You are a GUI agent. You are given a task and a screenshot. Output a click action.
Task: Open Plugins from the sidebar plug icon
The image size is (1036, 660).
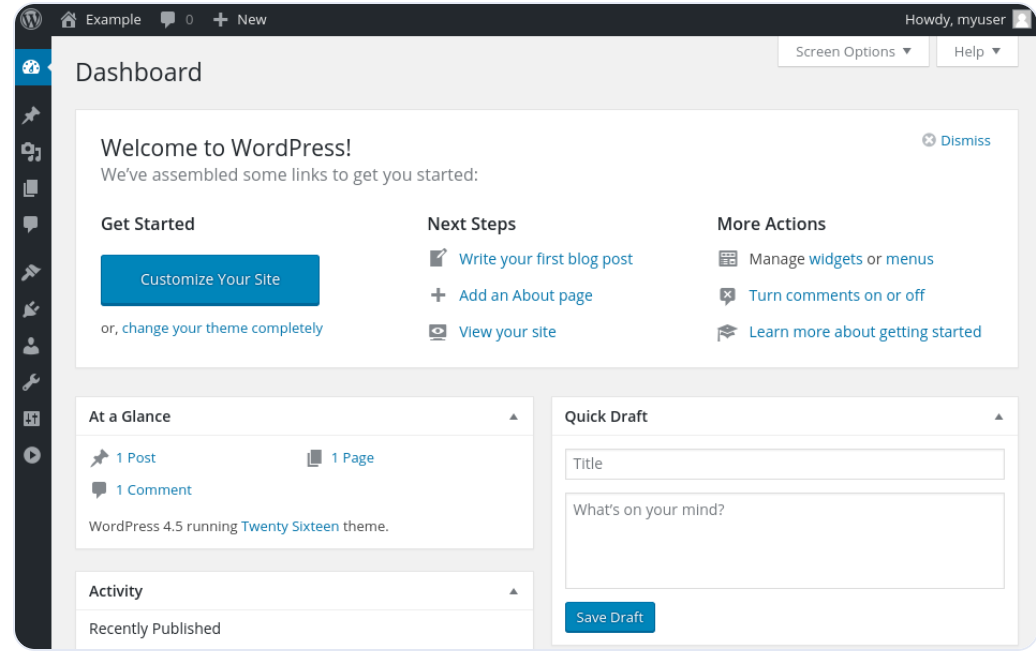tap(31, 309)
